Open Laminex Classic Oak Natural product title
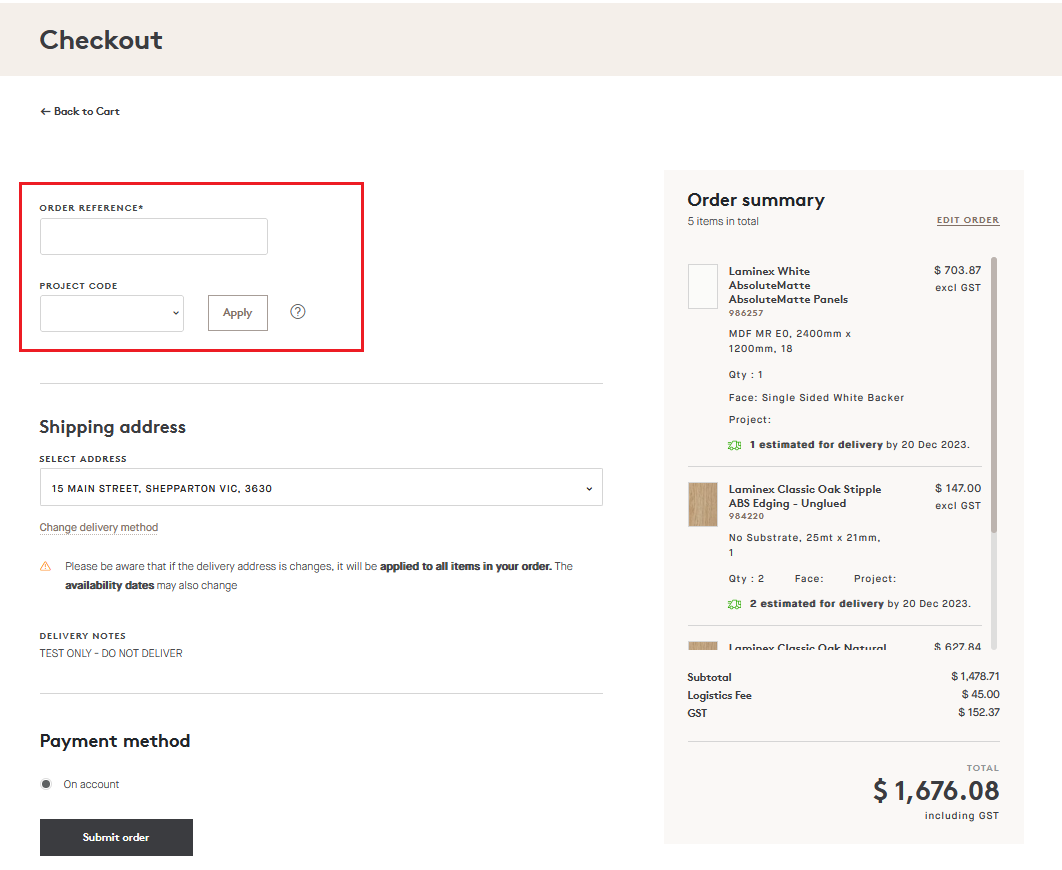 click(x=807, y=648)
